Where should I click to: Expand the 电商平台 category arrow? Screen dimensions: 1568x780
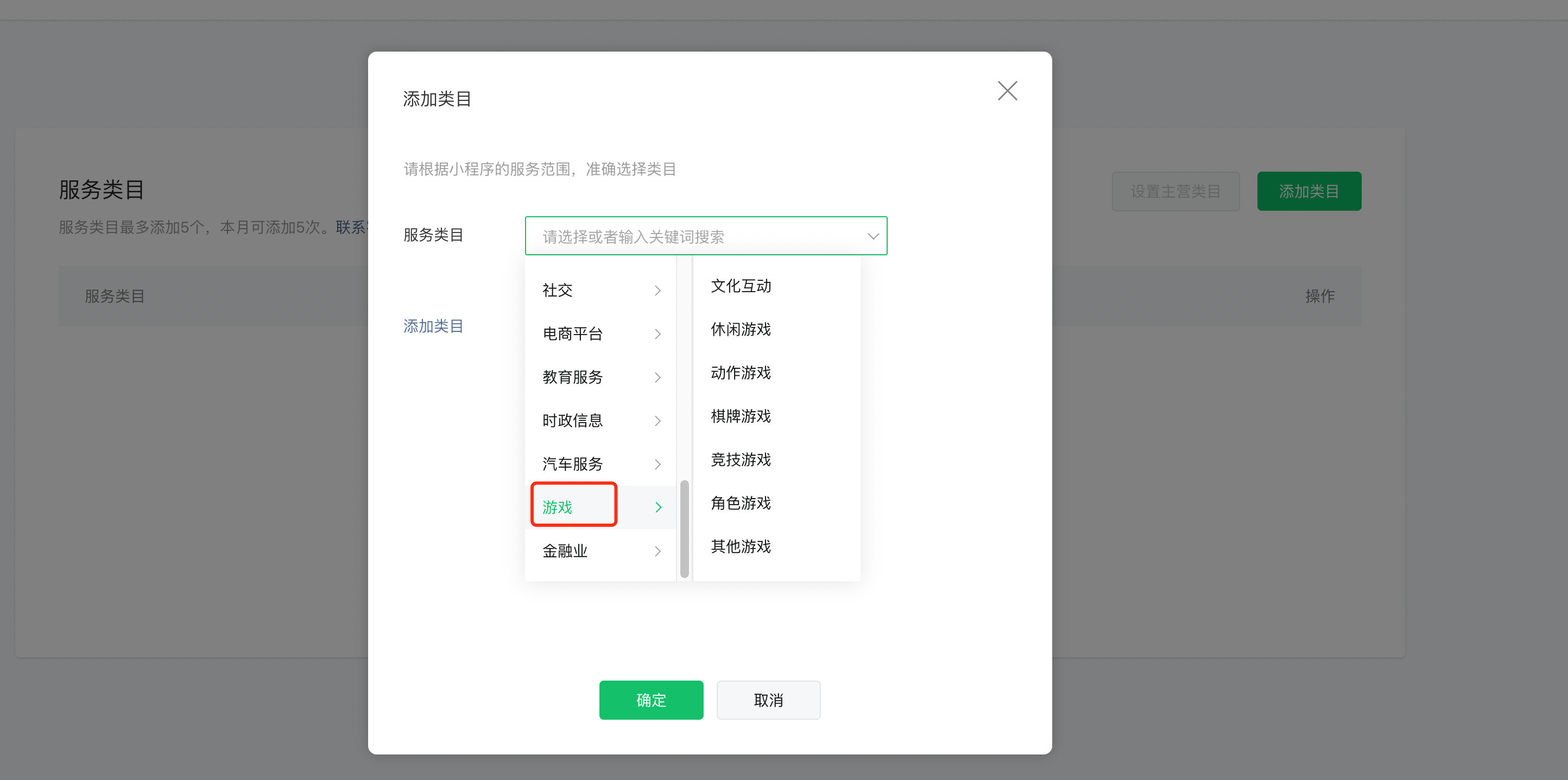(657, 334)
